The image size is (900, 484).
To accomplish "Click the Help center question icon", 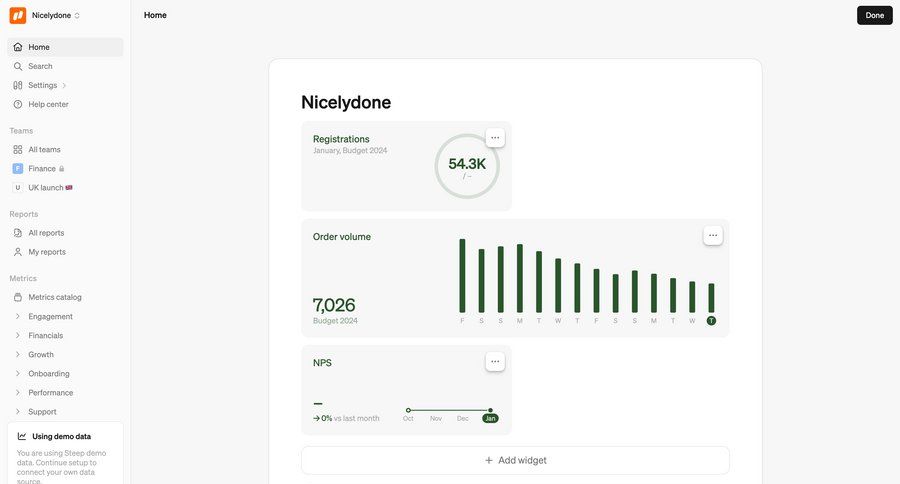I will point(18,104).
